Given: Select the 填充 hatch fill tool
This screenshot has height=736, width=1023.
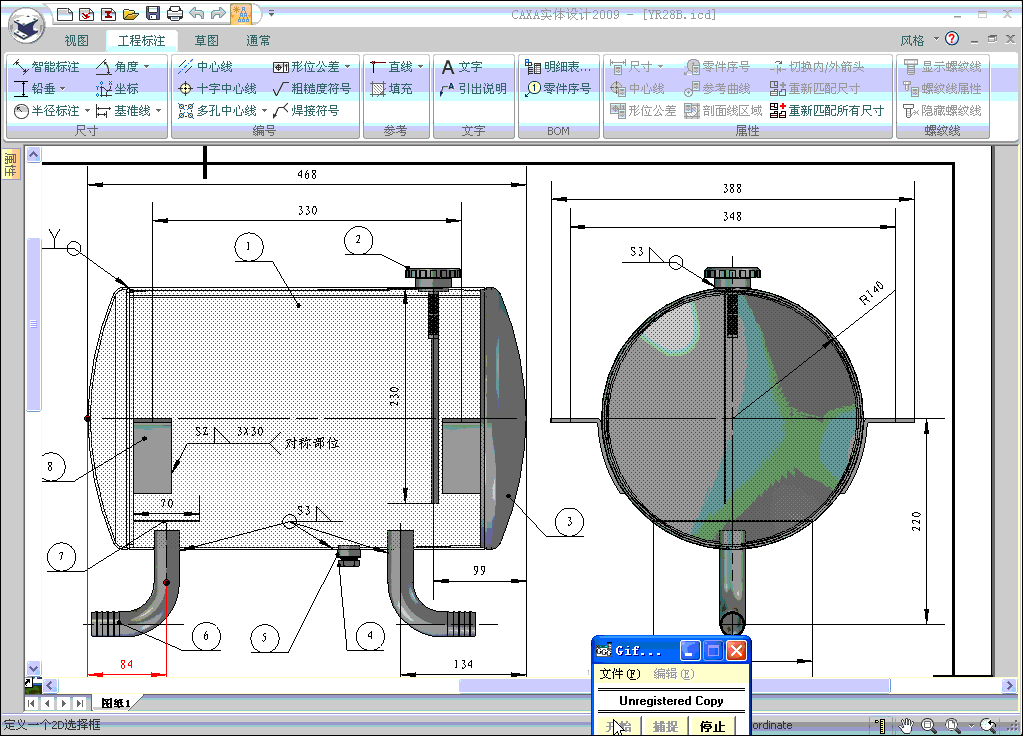Looking at the screenshot, I should tap(391, 88).
